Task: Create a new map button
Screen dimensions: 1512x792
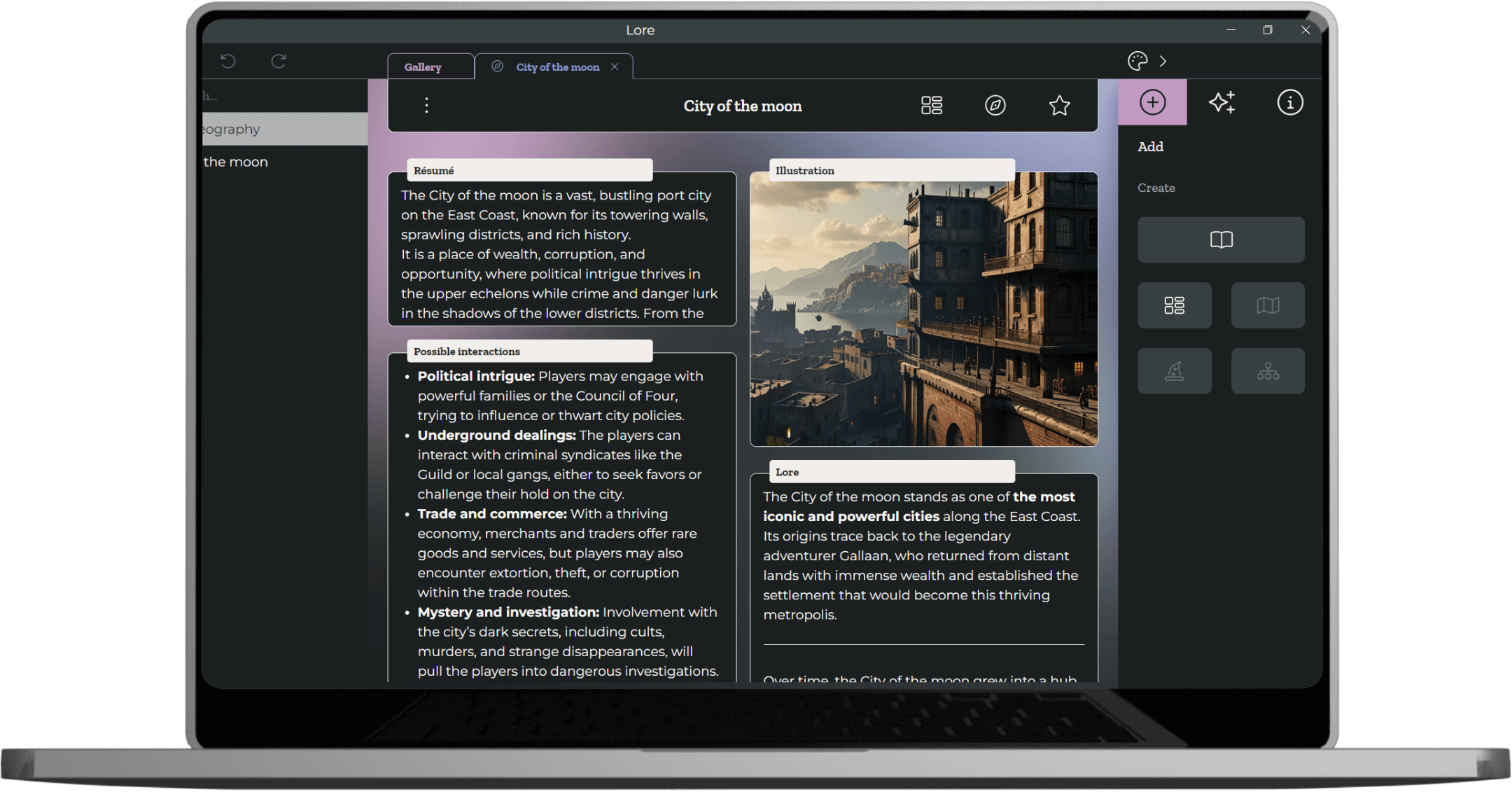Action: pyautogui.click(x=1268, y=305)
